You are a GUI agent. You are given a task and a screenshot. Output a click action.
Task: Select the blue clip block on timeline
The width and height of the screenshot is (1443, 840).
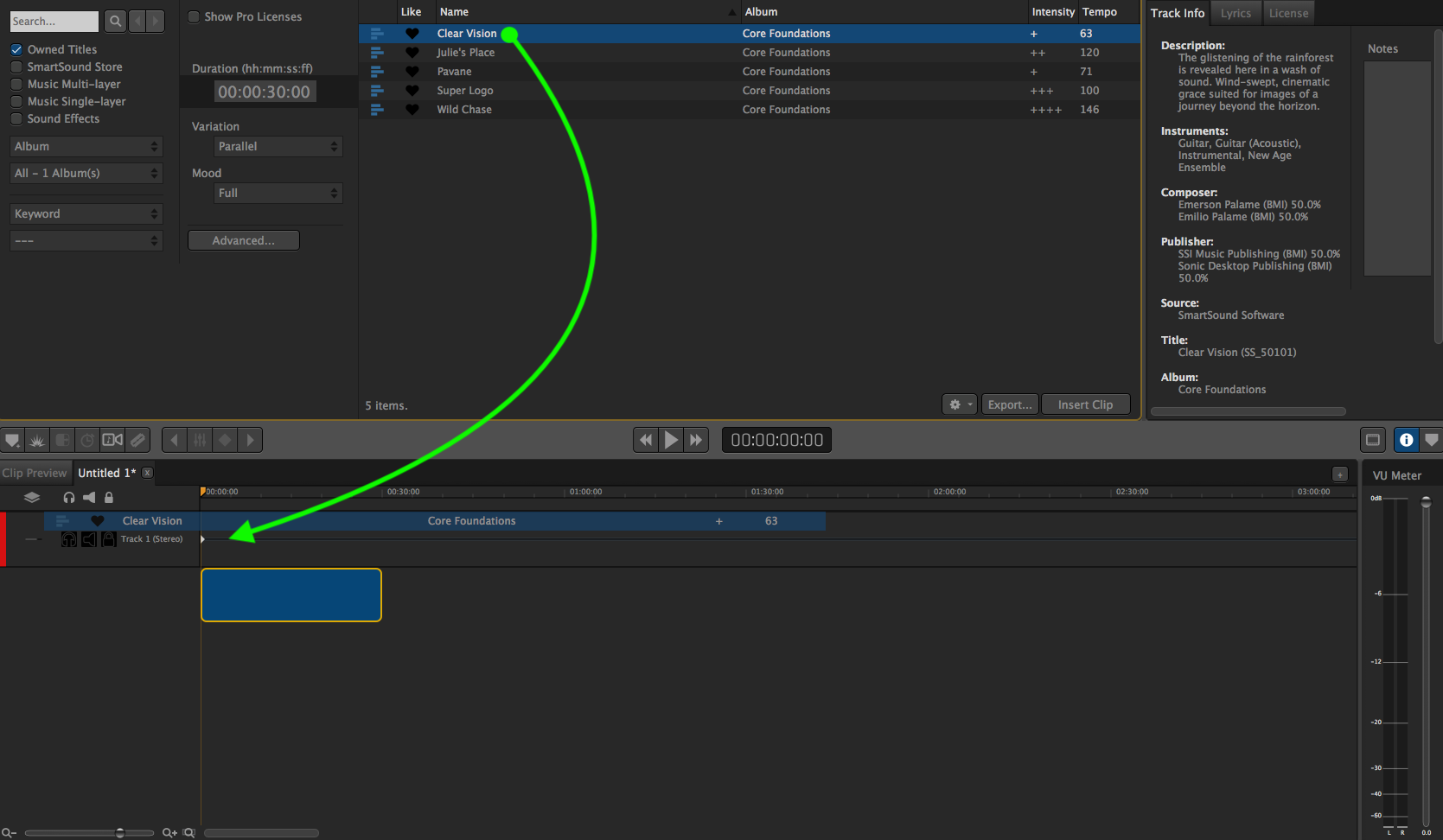click(x=291, y=595)
